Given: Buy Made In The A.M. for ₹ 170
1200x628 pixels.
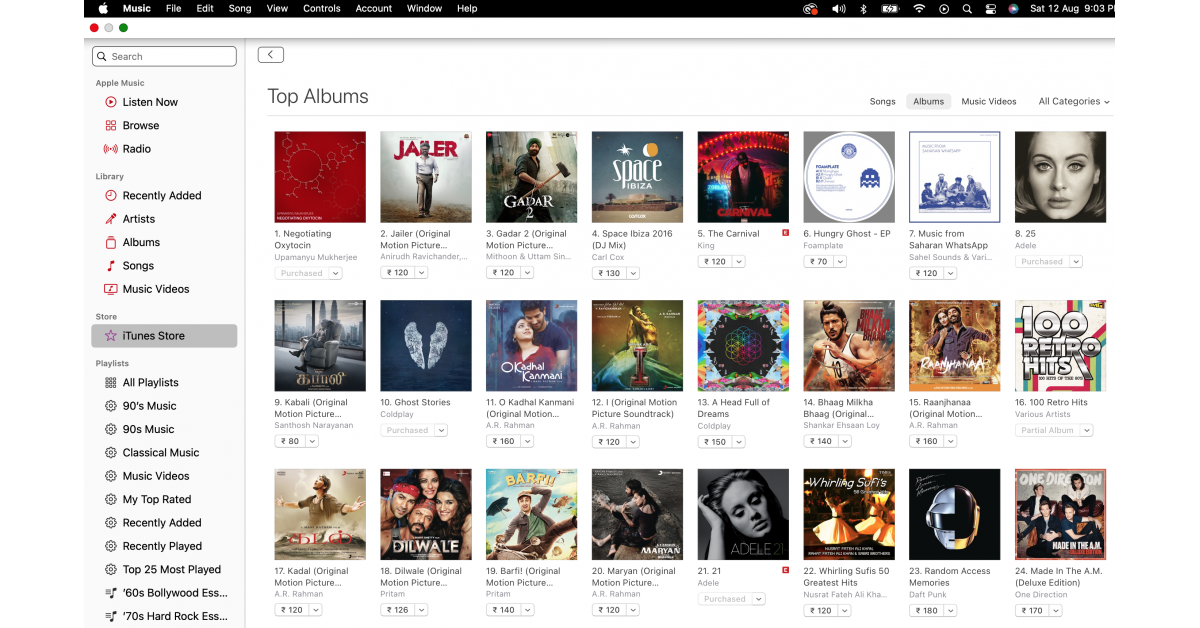Looking at the screenshot, I should (x=1033, y=610).
